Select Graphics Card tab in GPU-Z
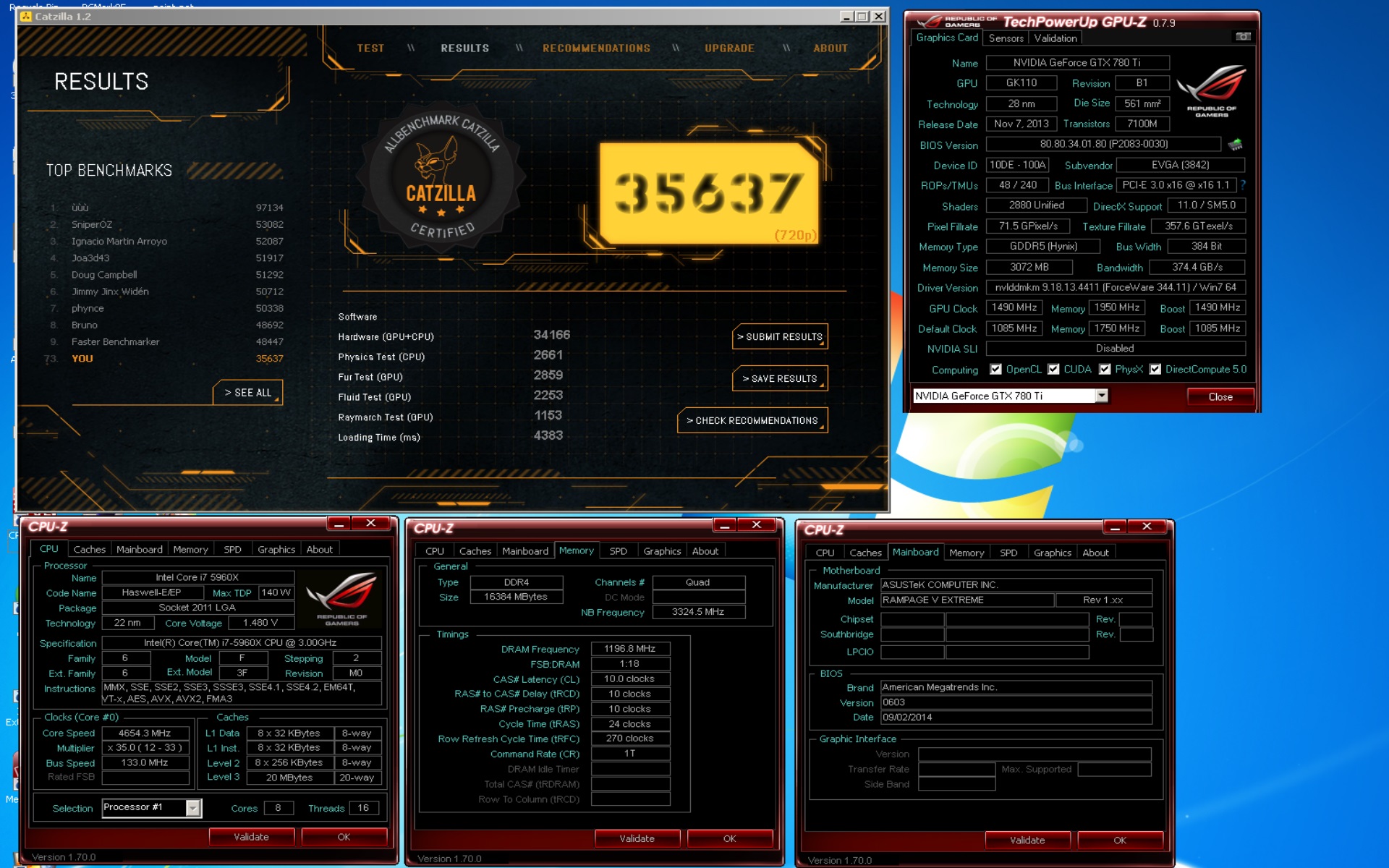This screenshot has width=1389, height=868. pyautogui.click(x=946, y=38)
